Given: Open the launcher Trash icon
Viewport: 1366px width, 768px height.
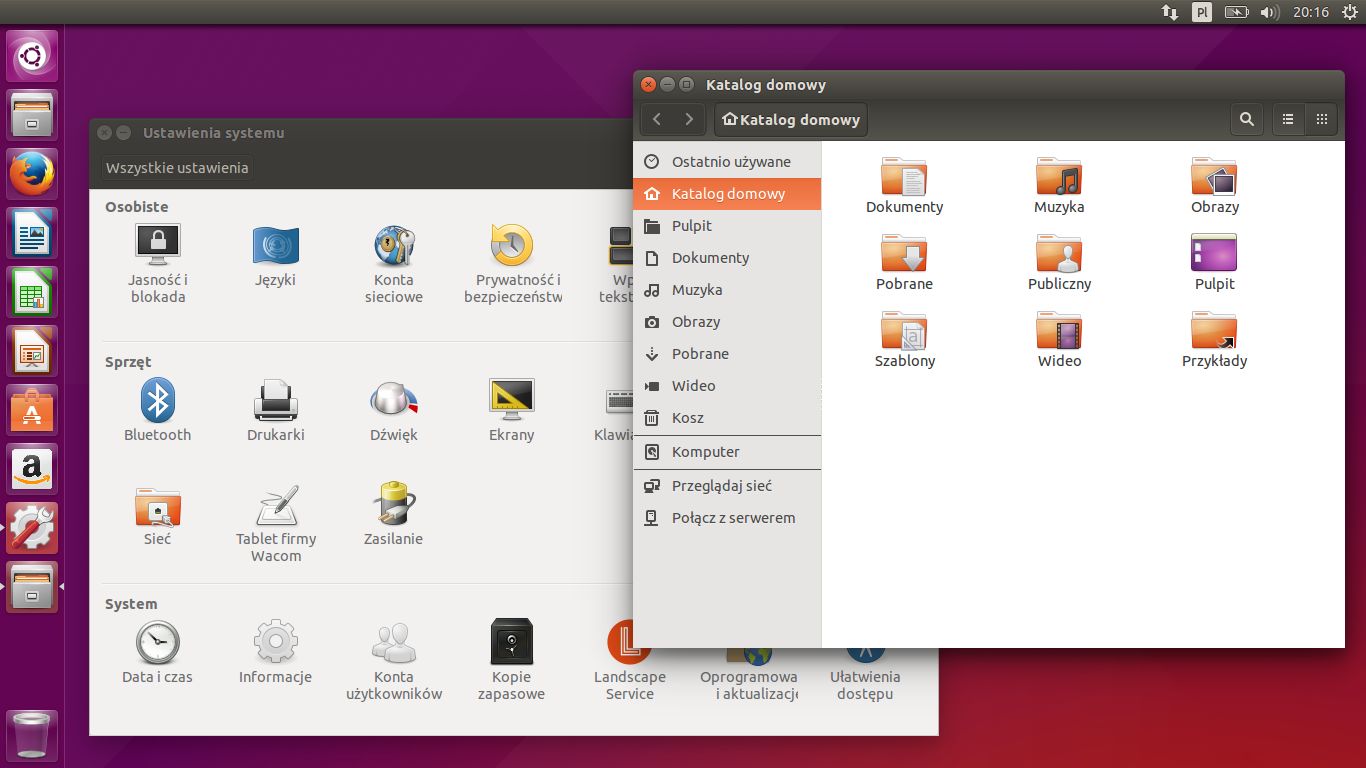Looking at the screenshot, I should (32, 735).
